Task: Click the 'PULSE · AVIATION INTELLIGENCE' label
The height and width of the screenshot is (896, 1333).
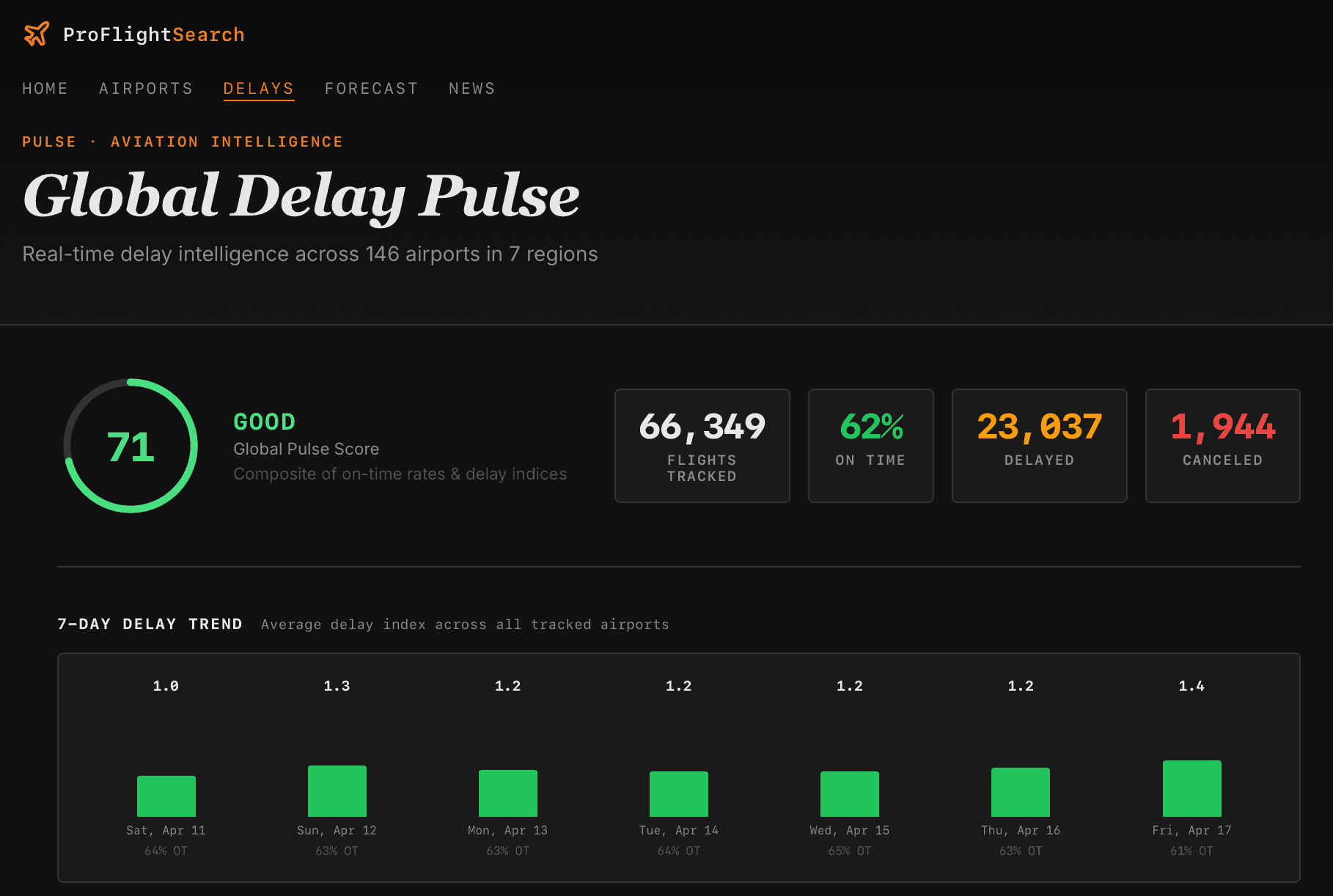Action: tap(183, 142)
